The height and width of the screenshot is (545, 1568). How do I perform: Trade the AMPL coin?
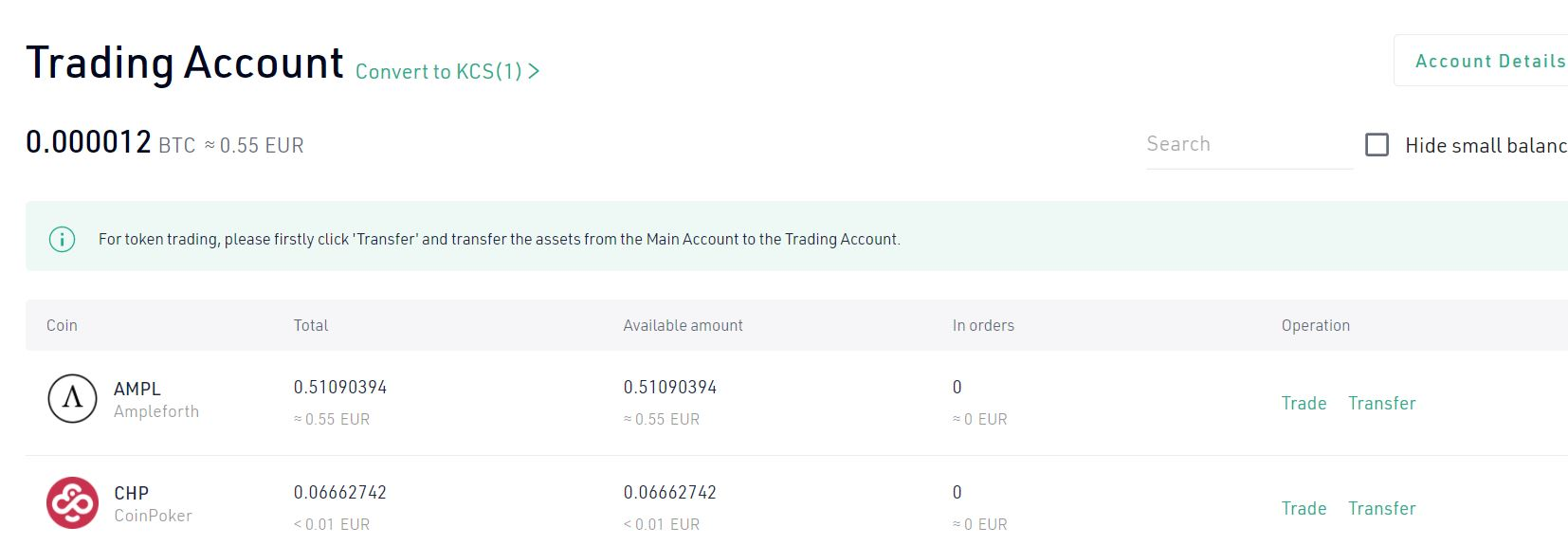pyautogui.click(x=1304, y=403)
